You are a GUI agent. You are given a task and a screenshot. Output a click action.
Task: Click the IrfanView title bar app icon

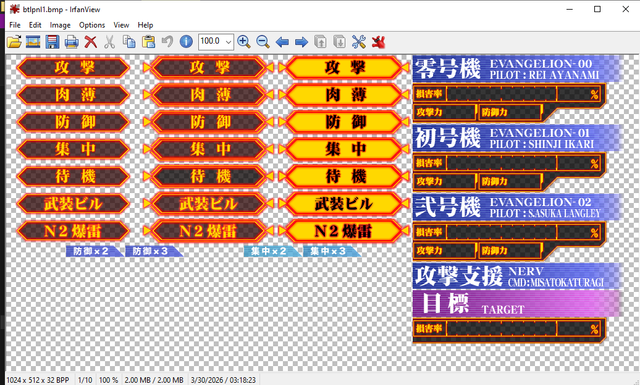click(x=15, y=9)
